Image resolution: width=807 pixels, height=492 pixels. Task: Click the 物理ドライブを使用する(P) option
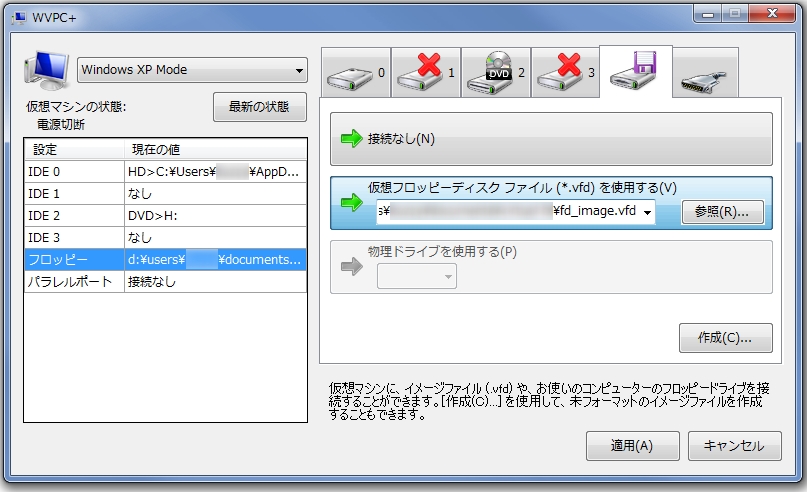(551, 267)
